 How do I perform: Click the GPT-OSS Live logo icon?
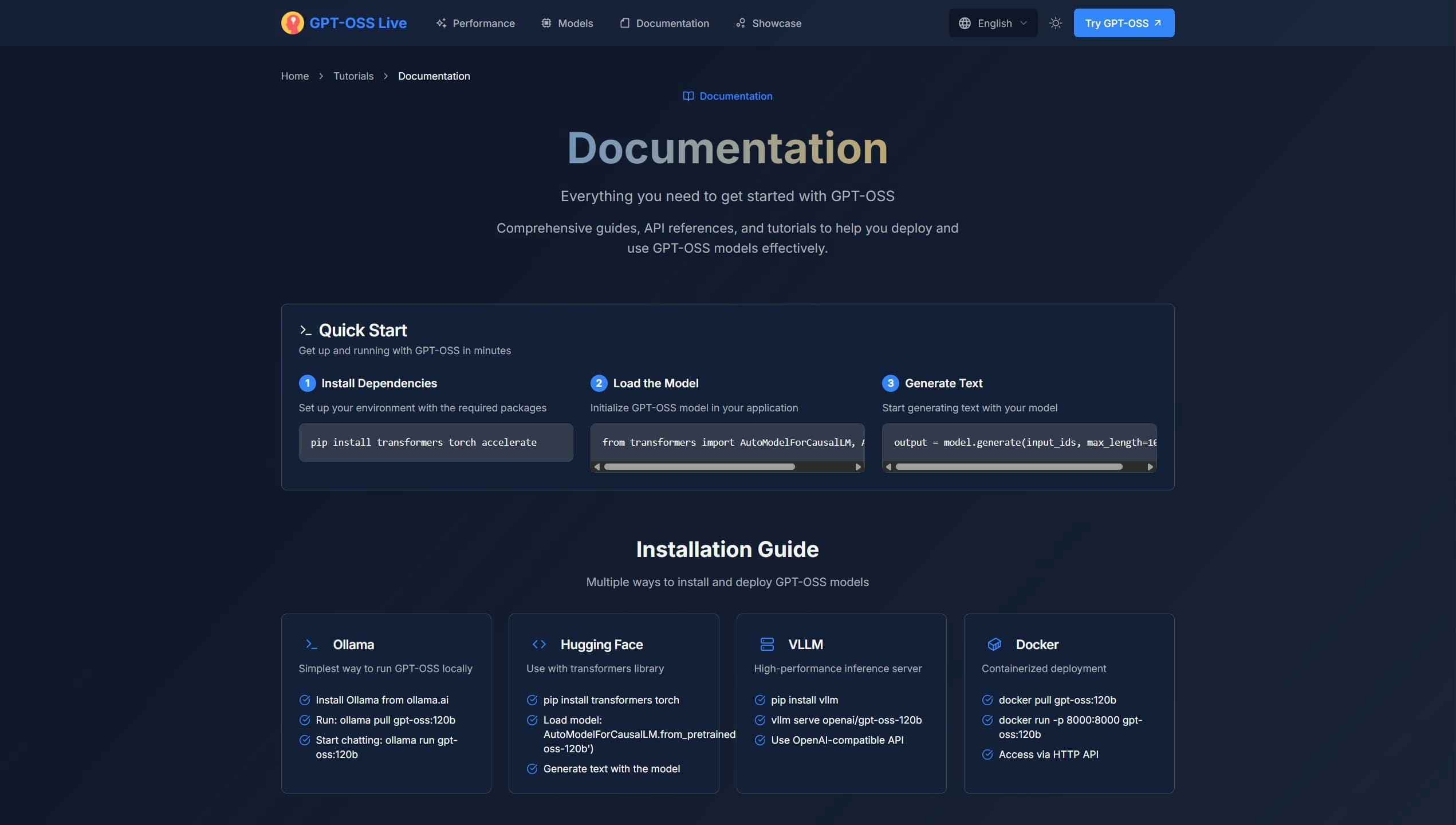[x=292, y=23]
